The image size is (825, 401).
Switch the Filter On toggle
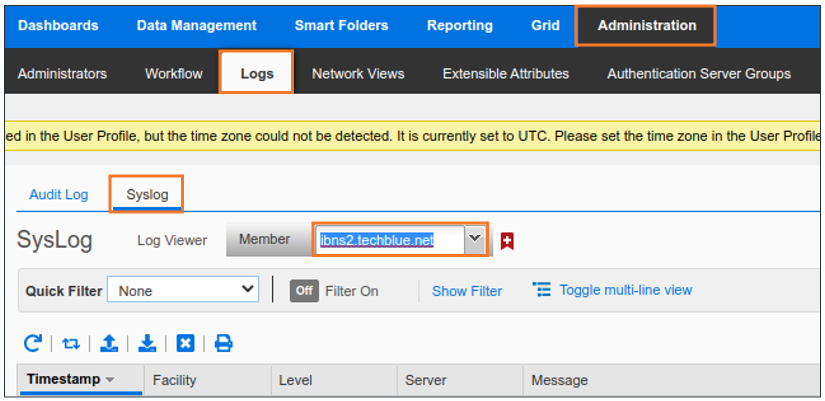[x=304, y=291]
